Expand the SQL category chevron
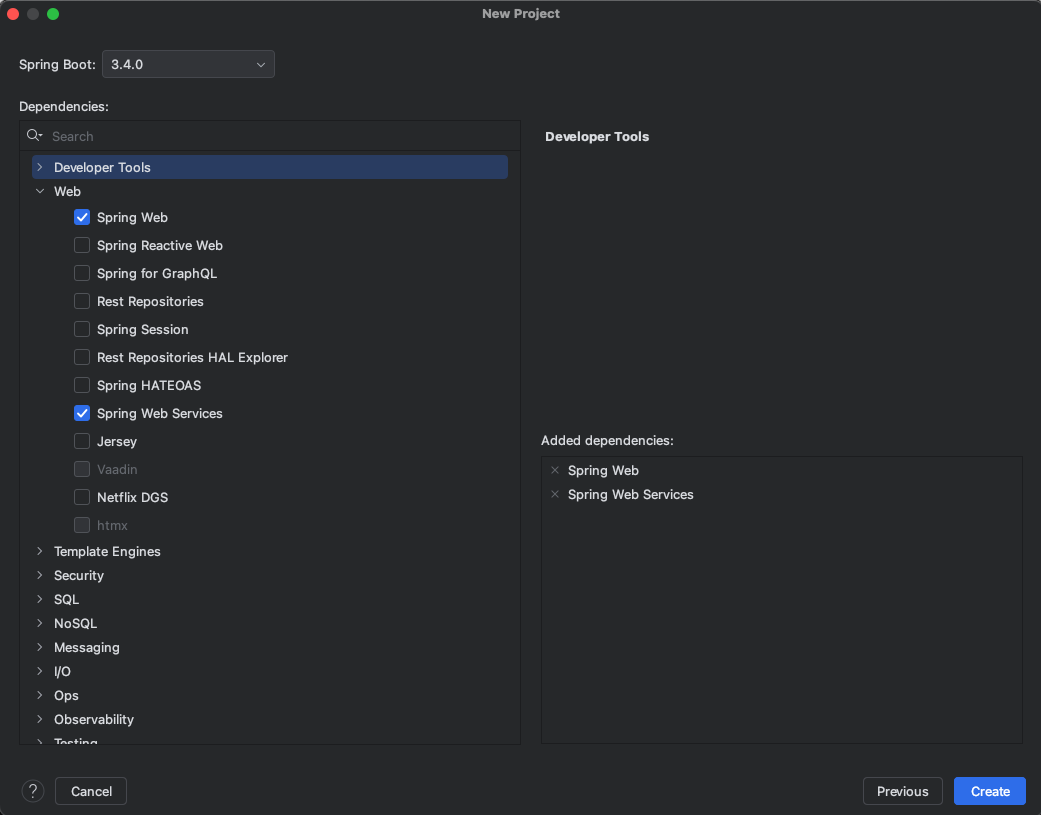The width and height of the screenshot is (1041, 815). click(x=40, y=599)
